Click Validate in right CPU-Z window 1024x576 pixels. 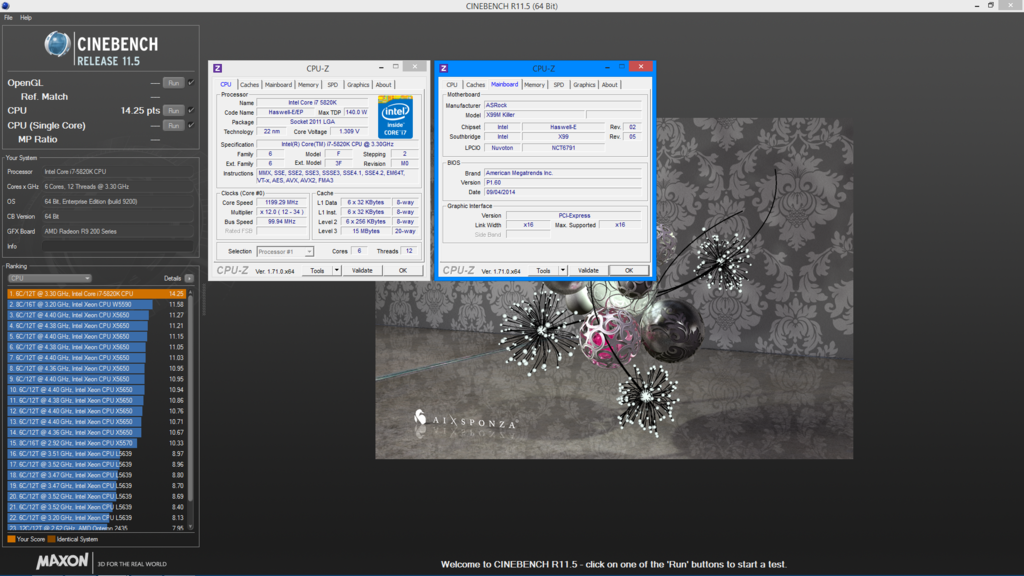588,270
